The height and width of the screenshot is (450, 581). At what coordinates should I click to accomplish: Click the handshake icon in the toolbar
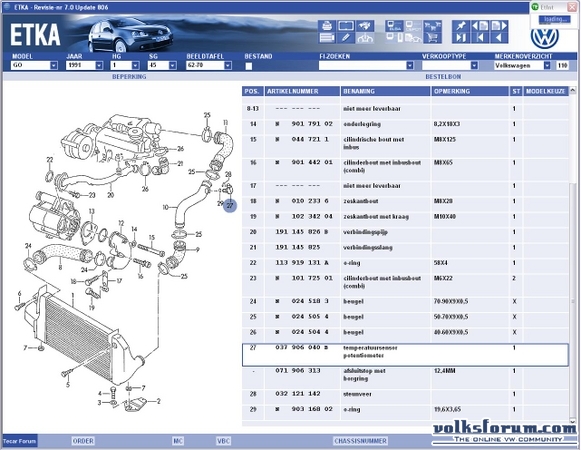click(x=365, y=26)
